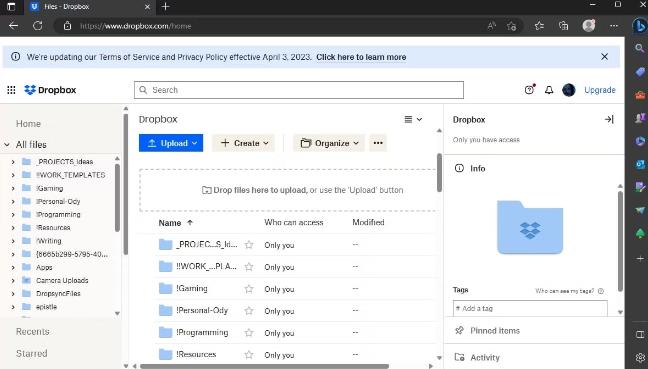Image resolution: width=648 pixels, height=369 pixels.
Task: Click the file list vertical scrollbar
Action: click(x=439, y=173)
